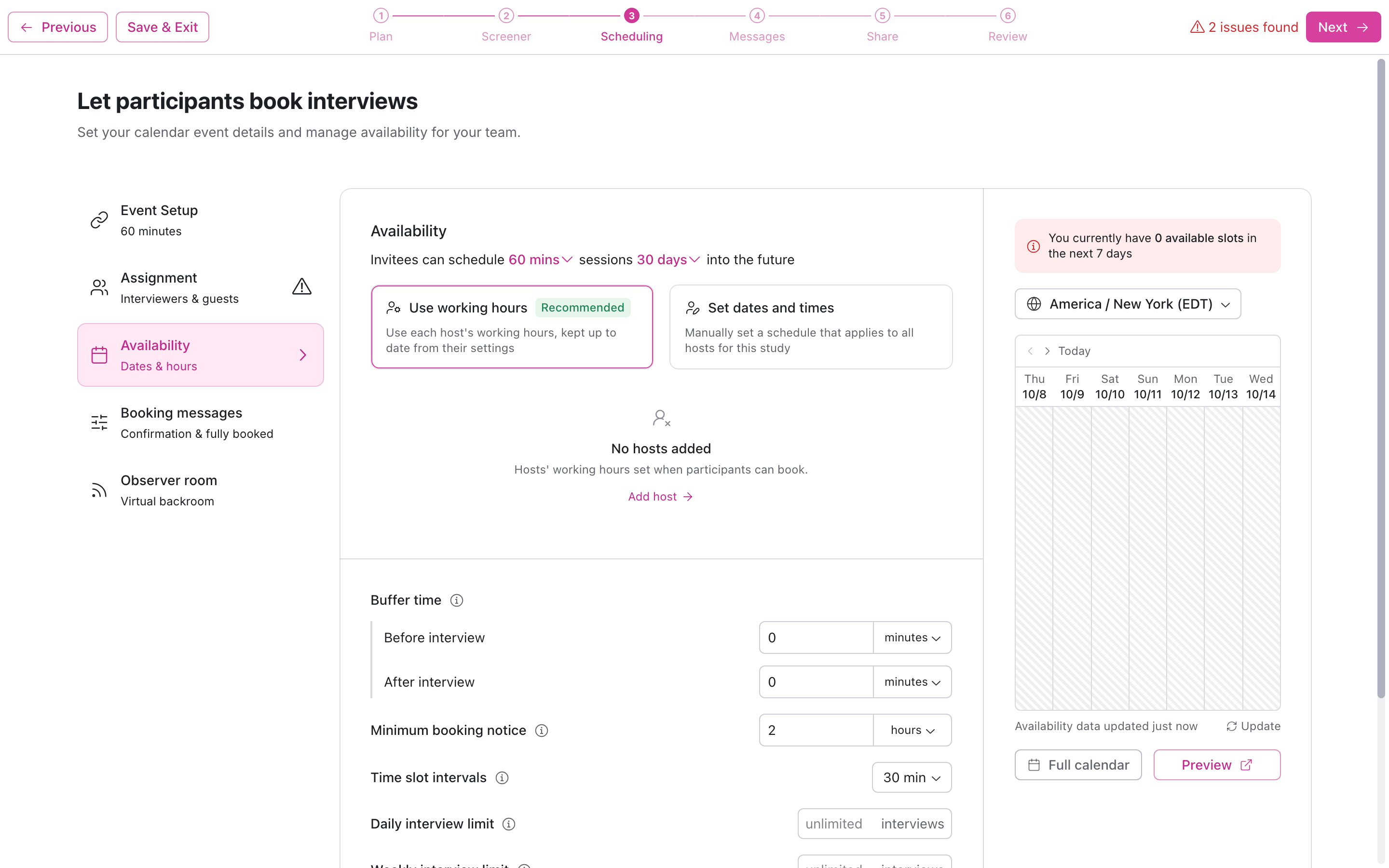Open Full calendar

(1078, 765)
